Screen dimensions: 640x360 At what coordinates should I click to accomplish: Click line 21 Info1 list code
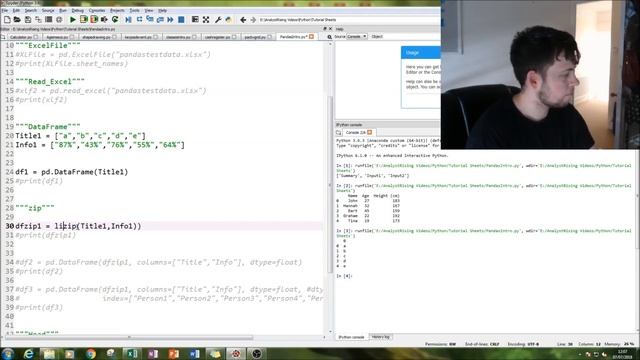pos(100,145)
